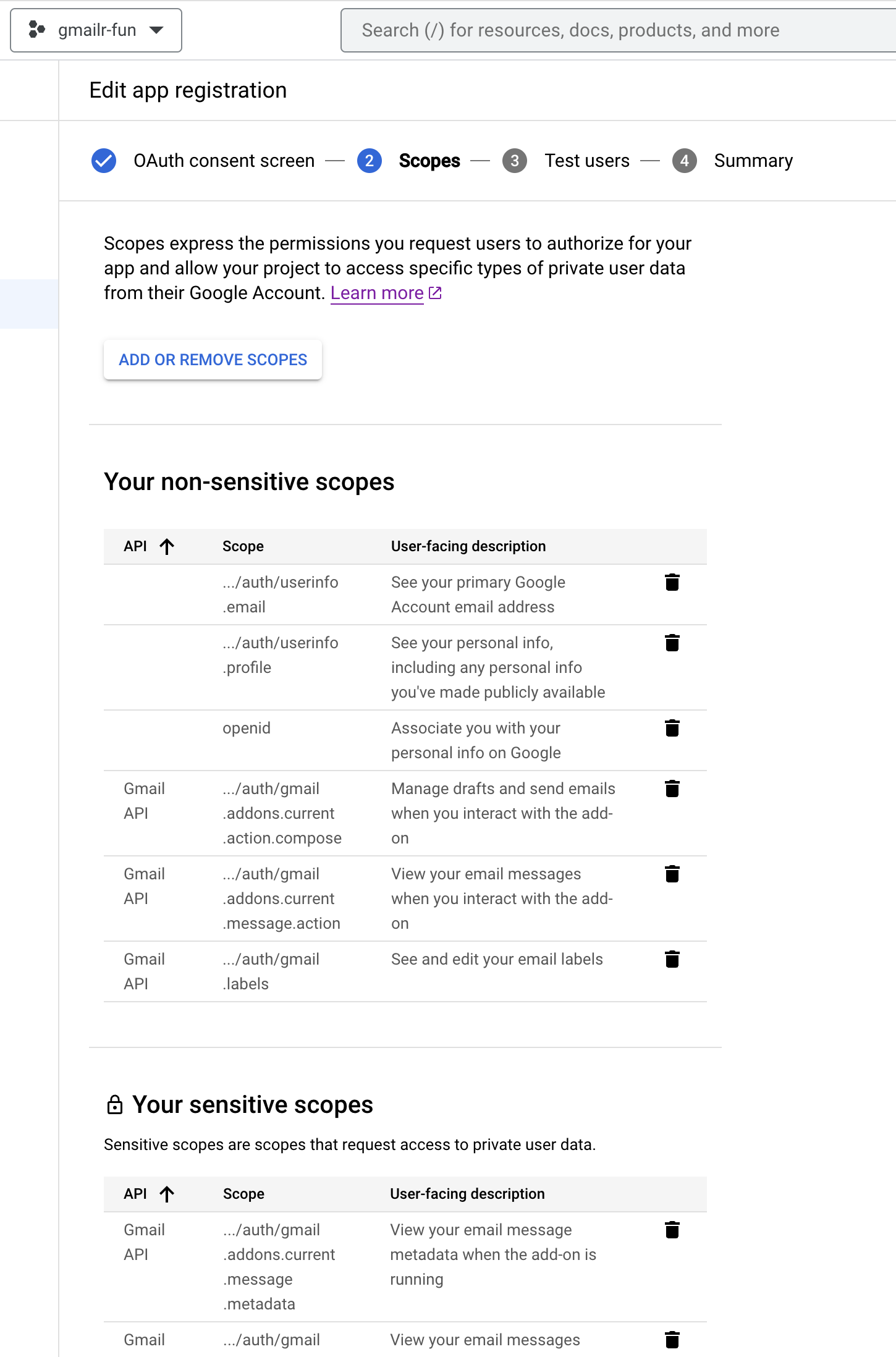Go to the Summary step
The height and width of the screenshot is (1357, 896).
click(x=753, y=160)
